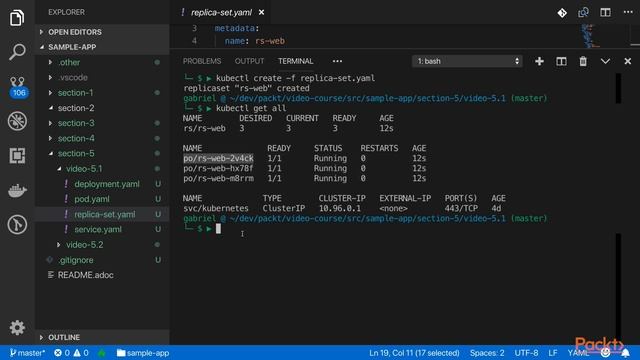Click the master branch indicator in status bar
The width and height of the screenshot is (640, 360).
pos(27,353)
